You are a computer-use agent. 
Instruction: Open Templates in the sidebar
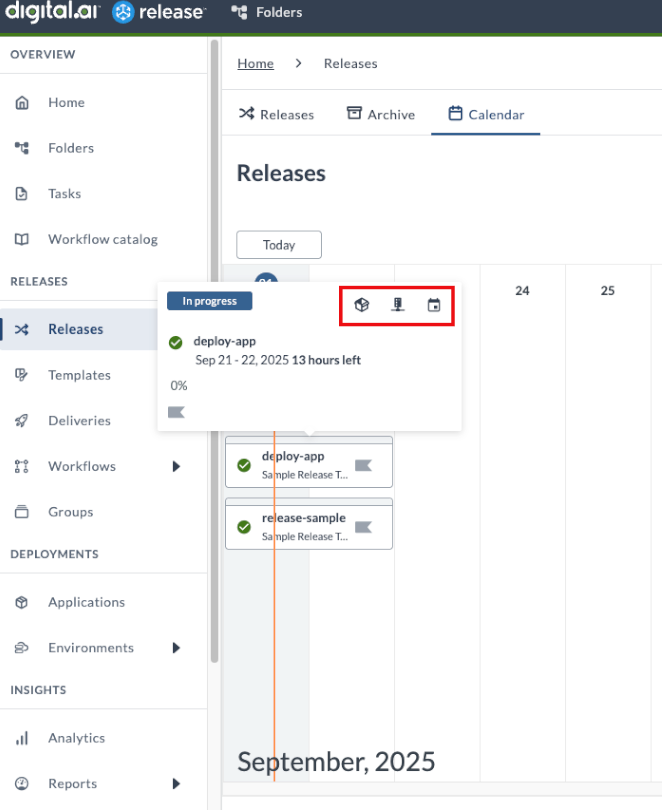point(79,375)
